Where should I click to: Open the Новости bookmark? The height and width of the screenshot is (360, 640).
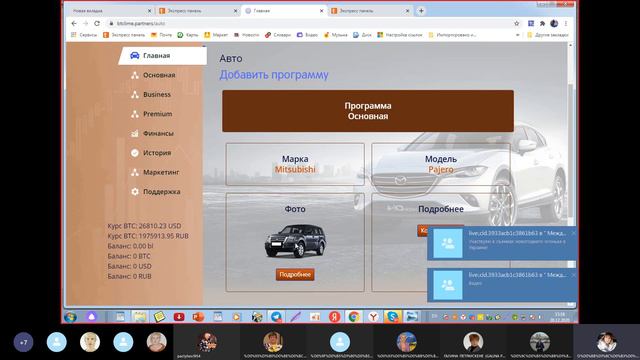(246, 35)
